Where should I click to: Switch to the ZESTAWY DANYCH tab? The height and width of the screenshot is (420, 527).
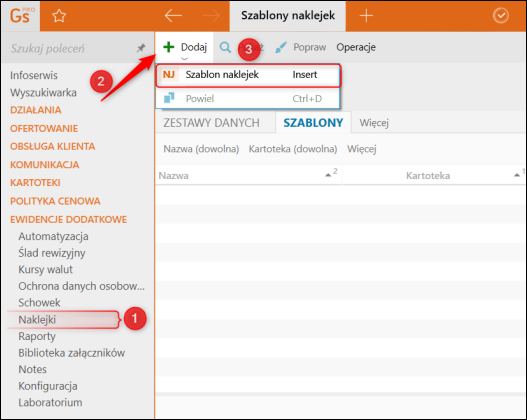(211, 123)
